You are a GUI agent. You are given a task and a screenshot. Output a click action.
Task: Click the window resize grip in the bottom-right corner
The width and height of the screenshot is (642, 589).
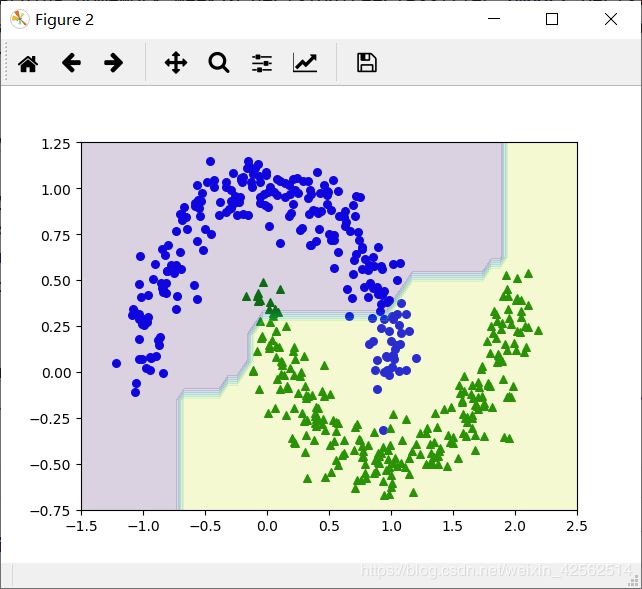[x=635, y=580]
